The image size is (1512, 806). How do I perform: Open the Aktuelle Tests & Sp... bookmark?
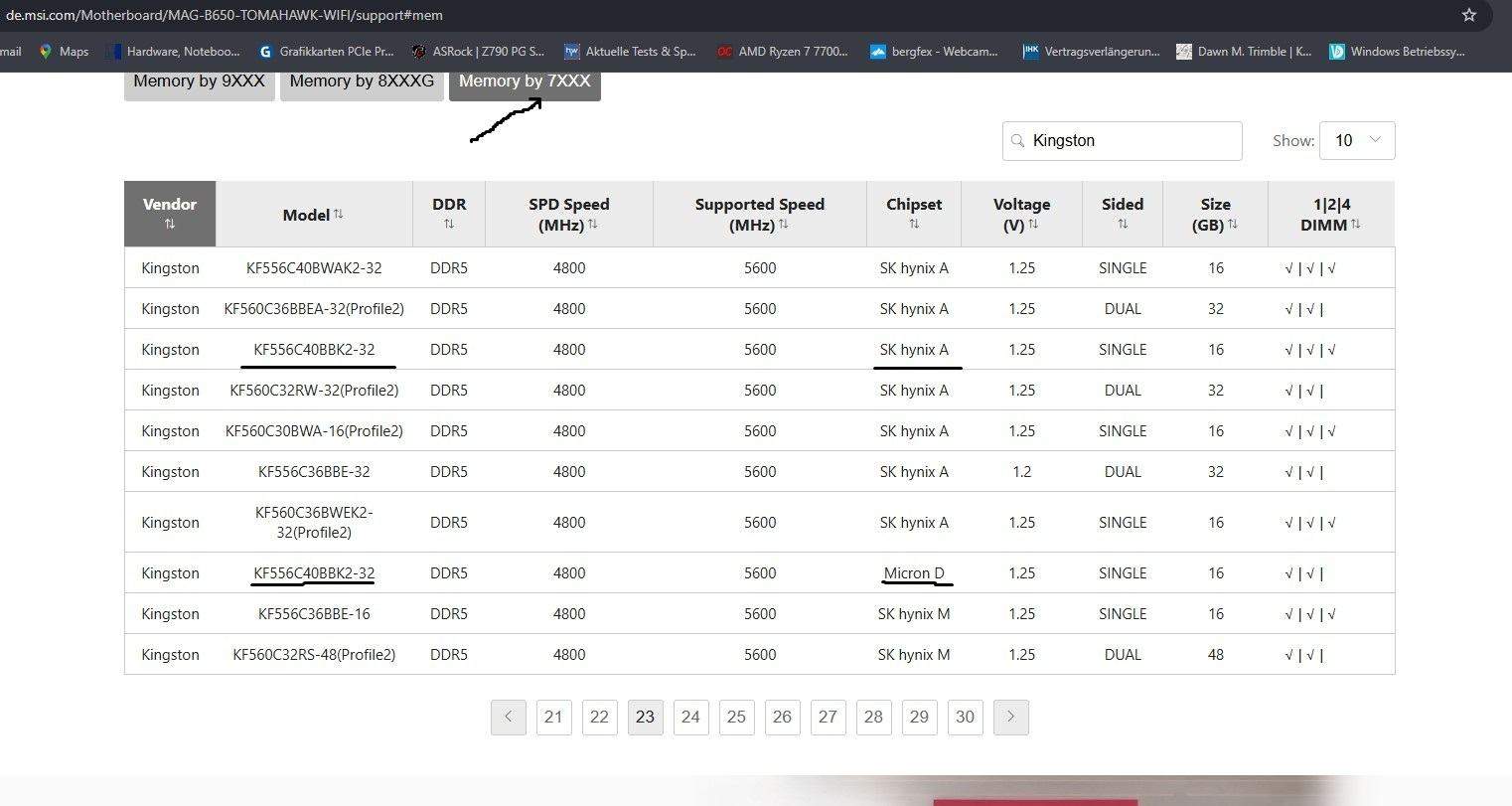tap(630, 52)
